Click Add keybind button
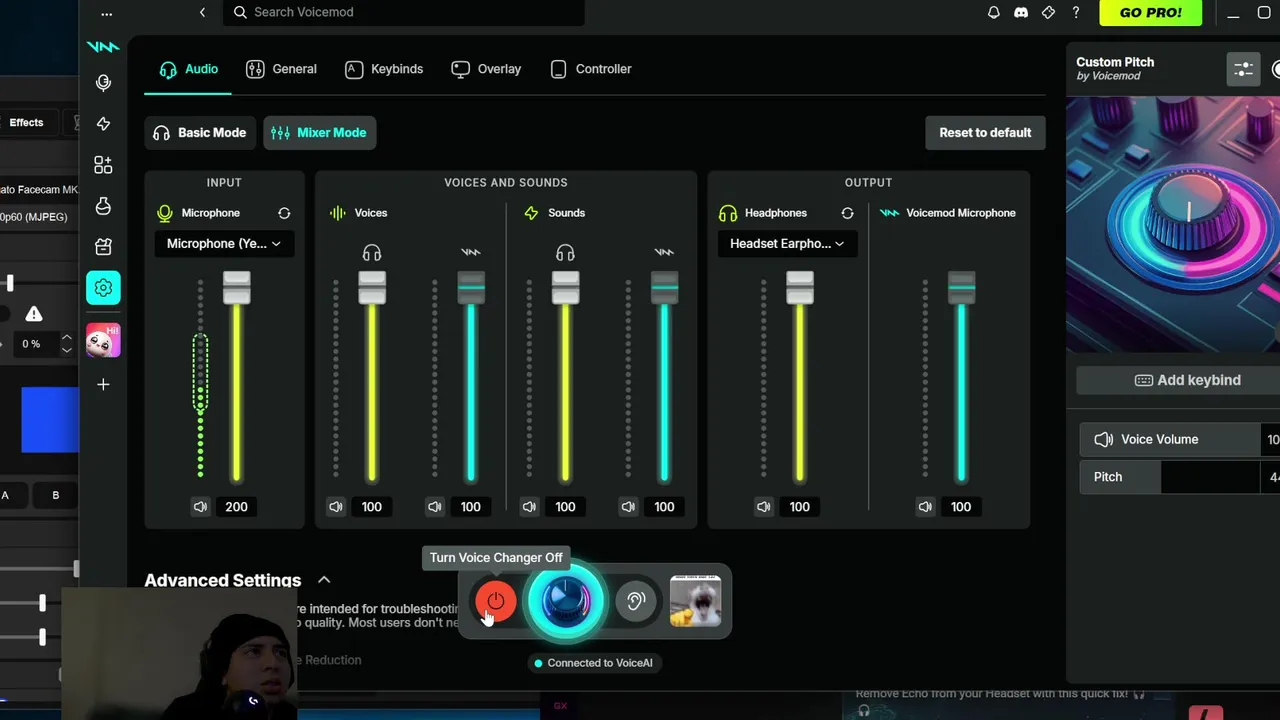This screenshot has width=1280, height=720. pos(1187,380)
